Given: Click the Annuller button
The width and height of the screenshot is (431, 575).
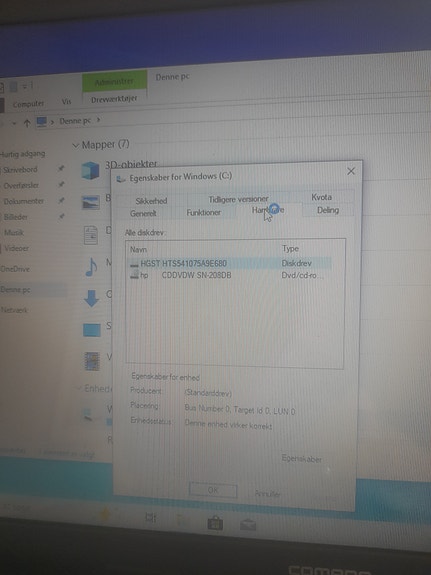Looking at the screenshot, I should [267, 494].
